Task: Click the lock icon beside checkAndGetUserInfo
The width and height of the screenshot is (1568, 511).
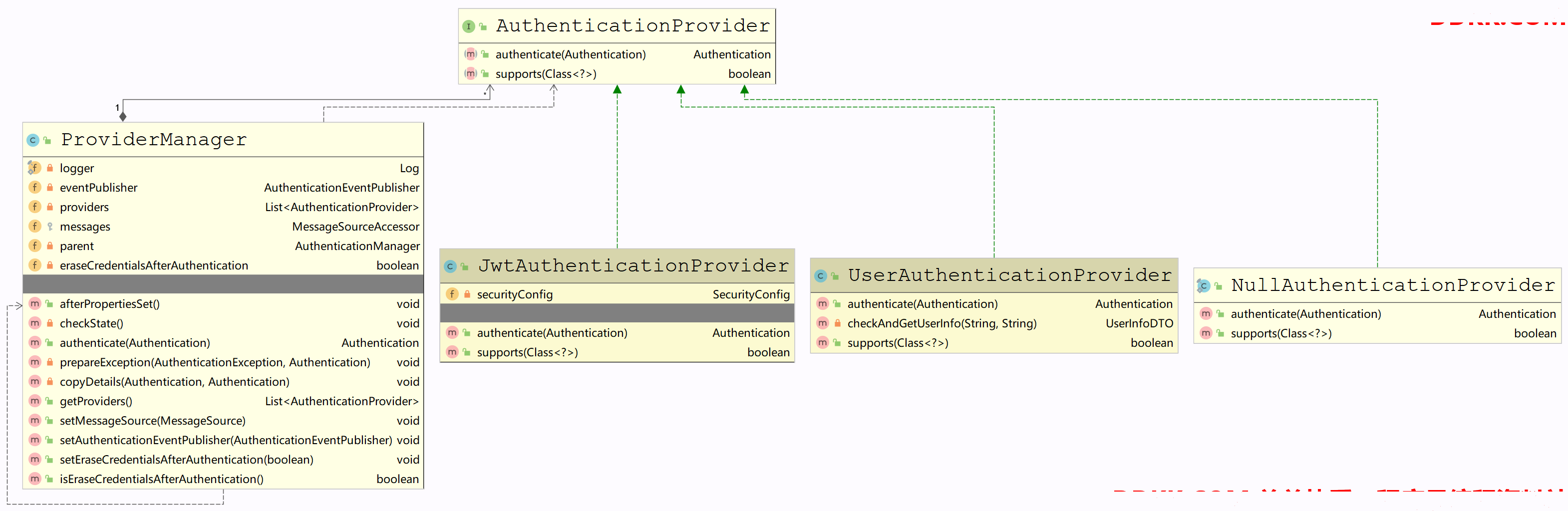Action: 838,323
